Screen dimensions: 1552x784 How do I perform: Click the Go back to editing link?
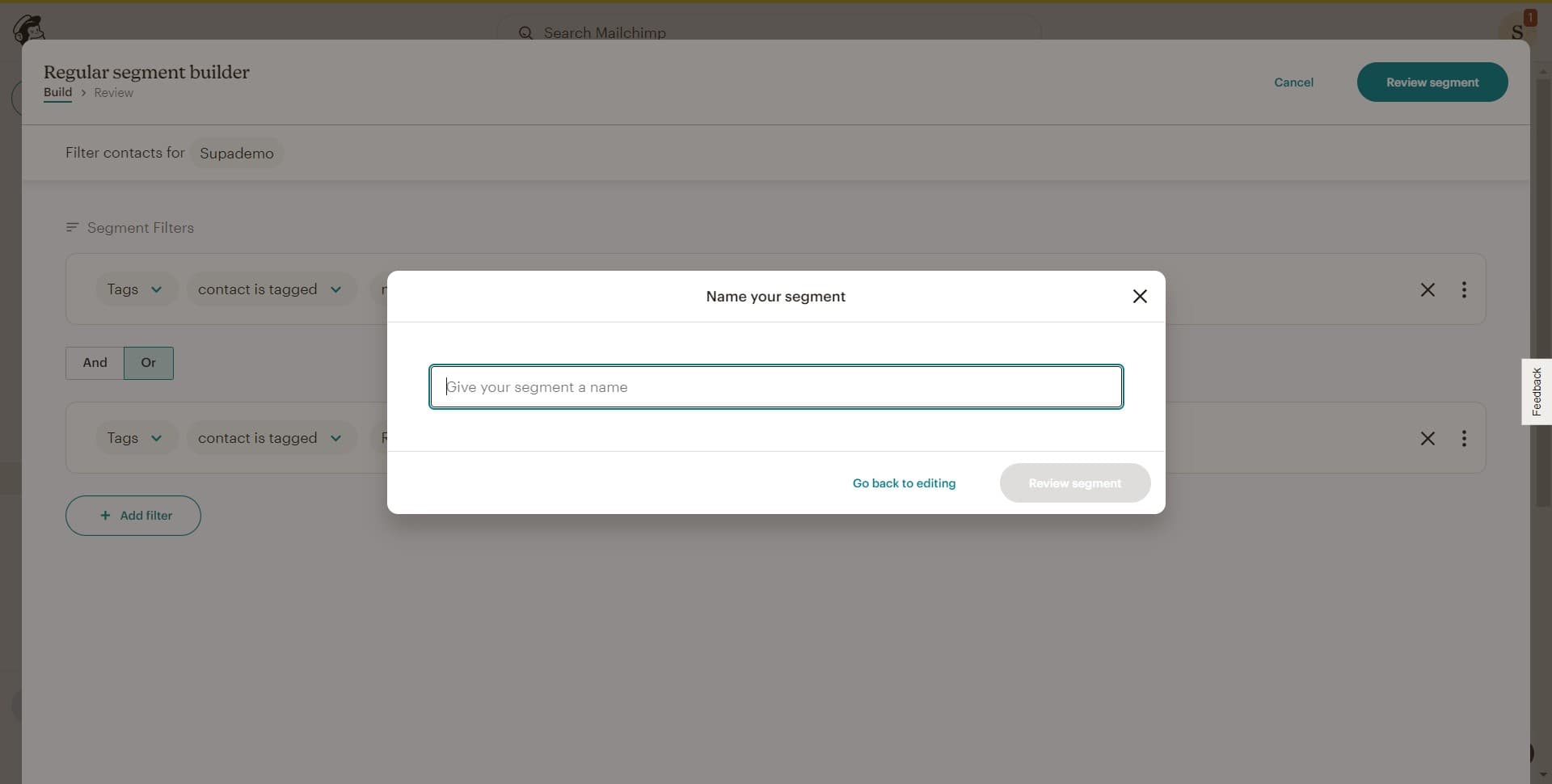point(904,483)
